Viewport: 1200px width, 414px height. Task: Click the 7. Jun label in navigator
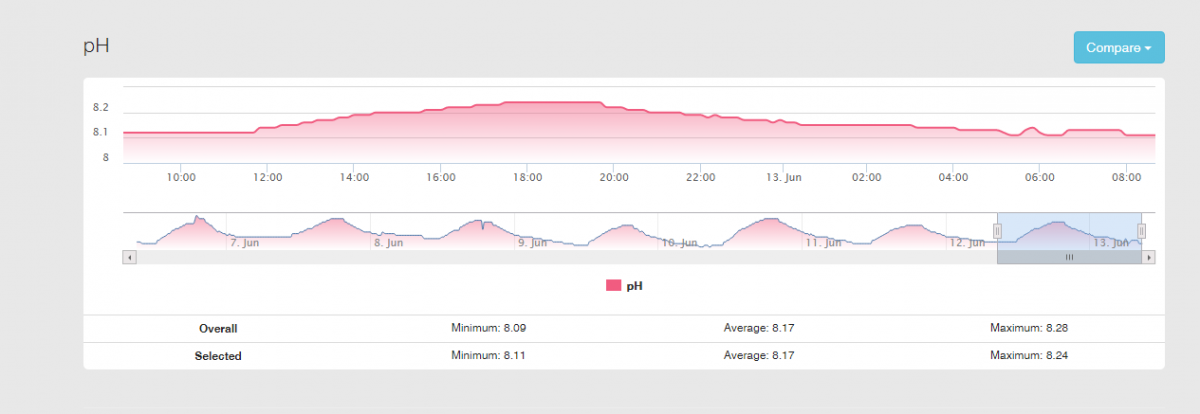(x=246, y=243)
